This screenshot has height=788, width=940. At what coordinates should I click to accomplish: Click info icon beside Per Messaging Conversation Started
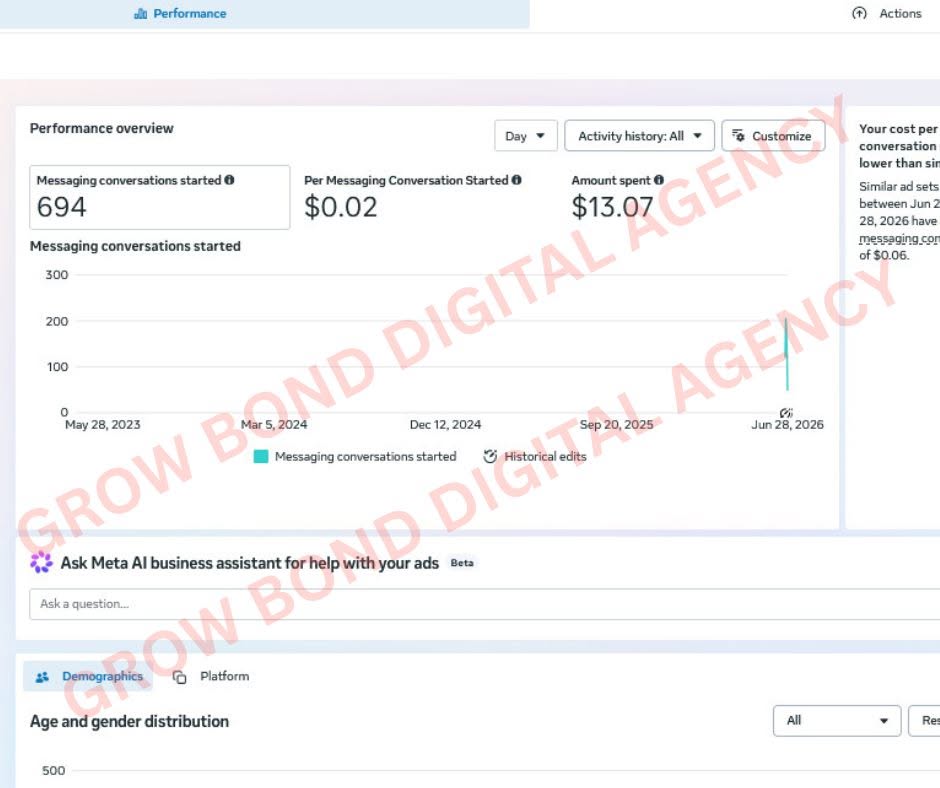coord(516,180)
